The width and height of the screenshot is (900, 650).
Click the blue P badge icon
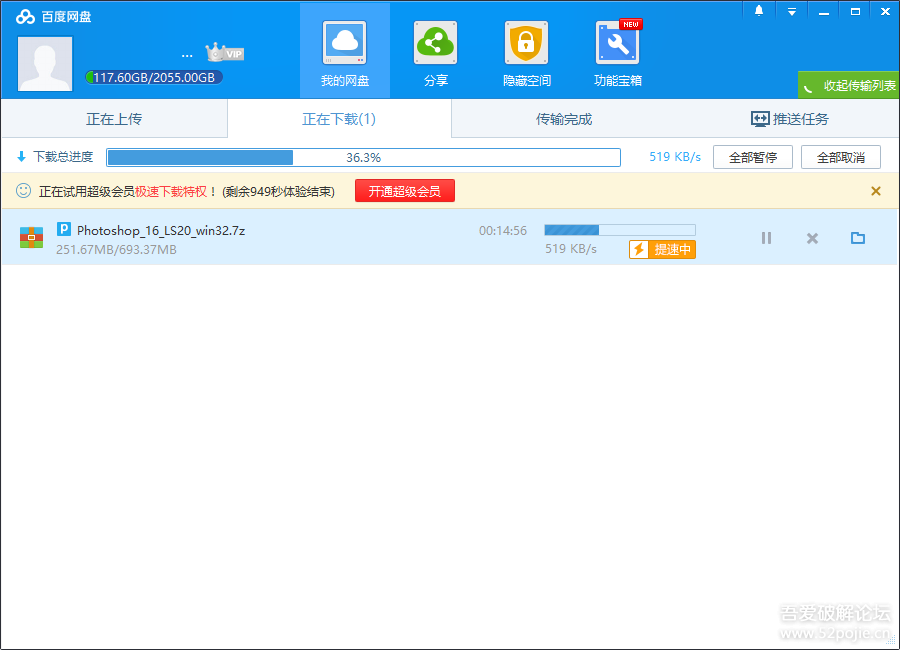(x=64, y=229)
